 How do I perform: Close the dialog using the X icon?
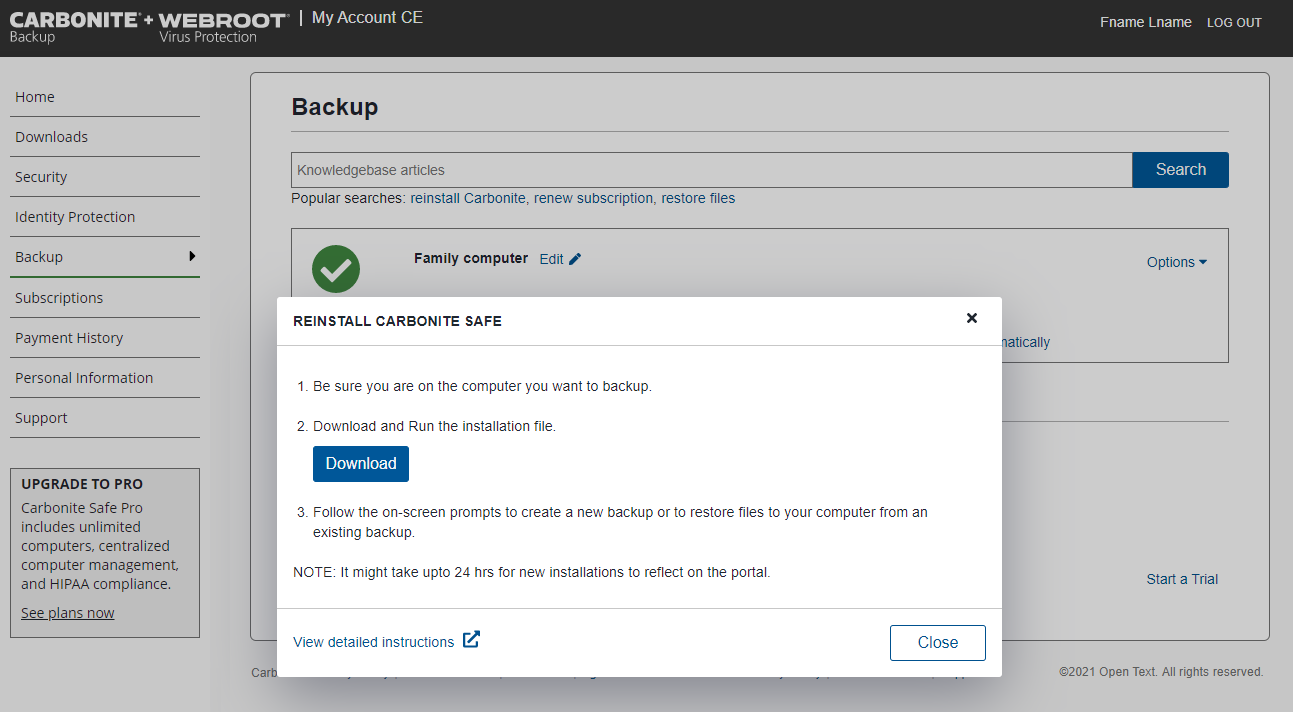pyautogui.click(x=971, y=318)
